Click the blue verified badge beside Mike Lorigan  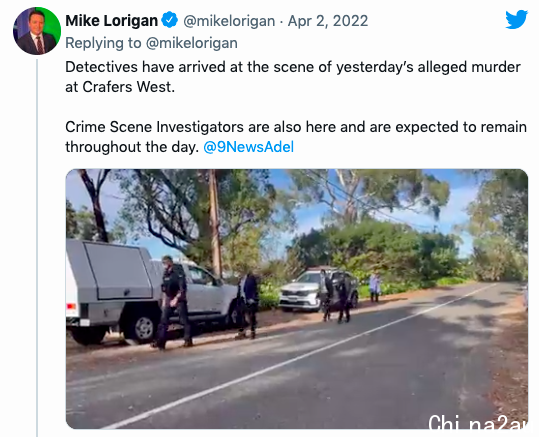click(170, 20)
